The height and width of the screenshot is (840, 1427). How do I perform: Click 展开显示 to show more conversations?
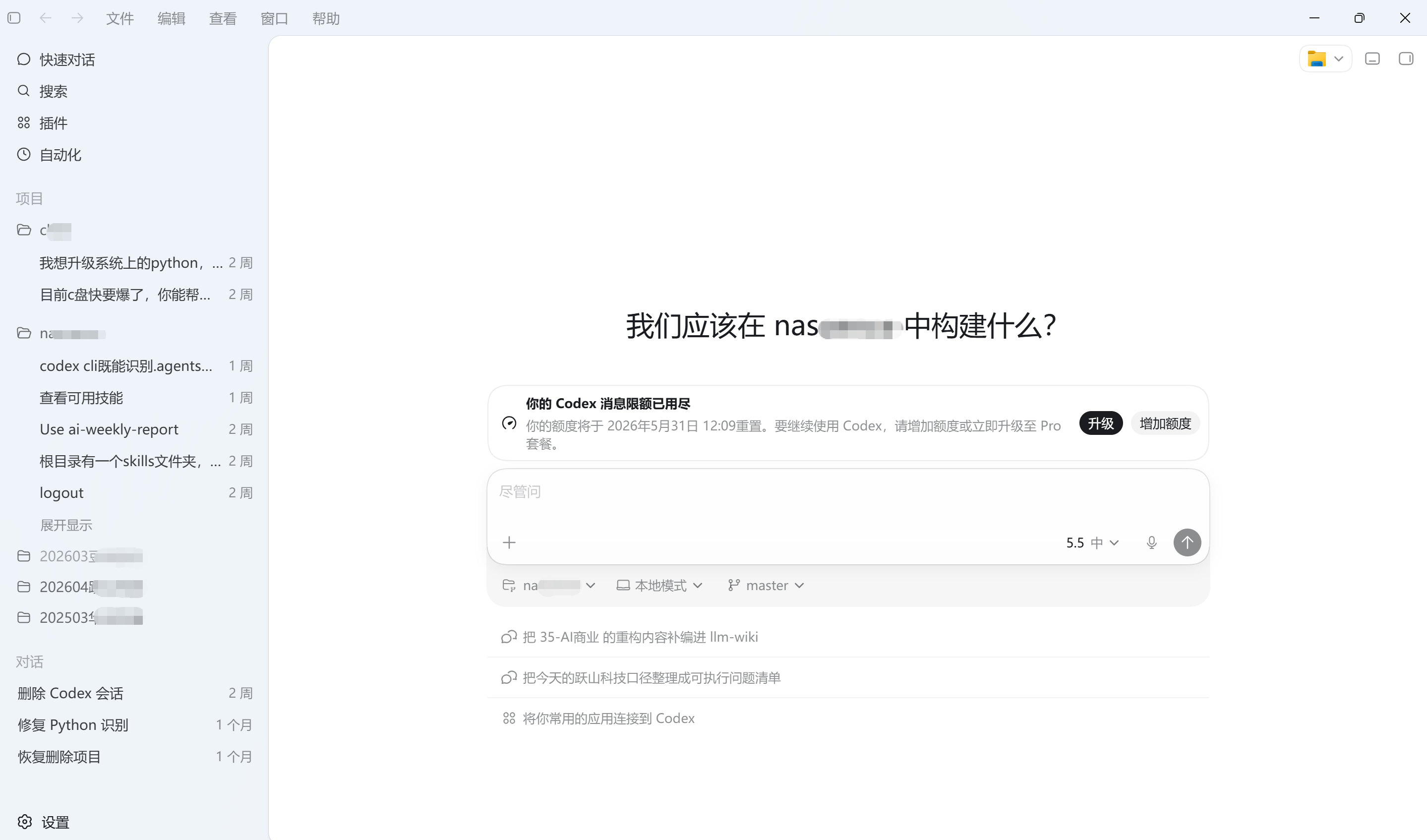tap(65, 525)
